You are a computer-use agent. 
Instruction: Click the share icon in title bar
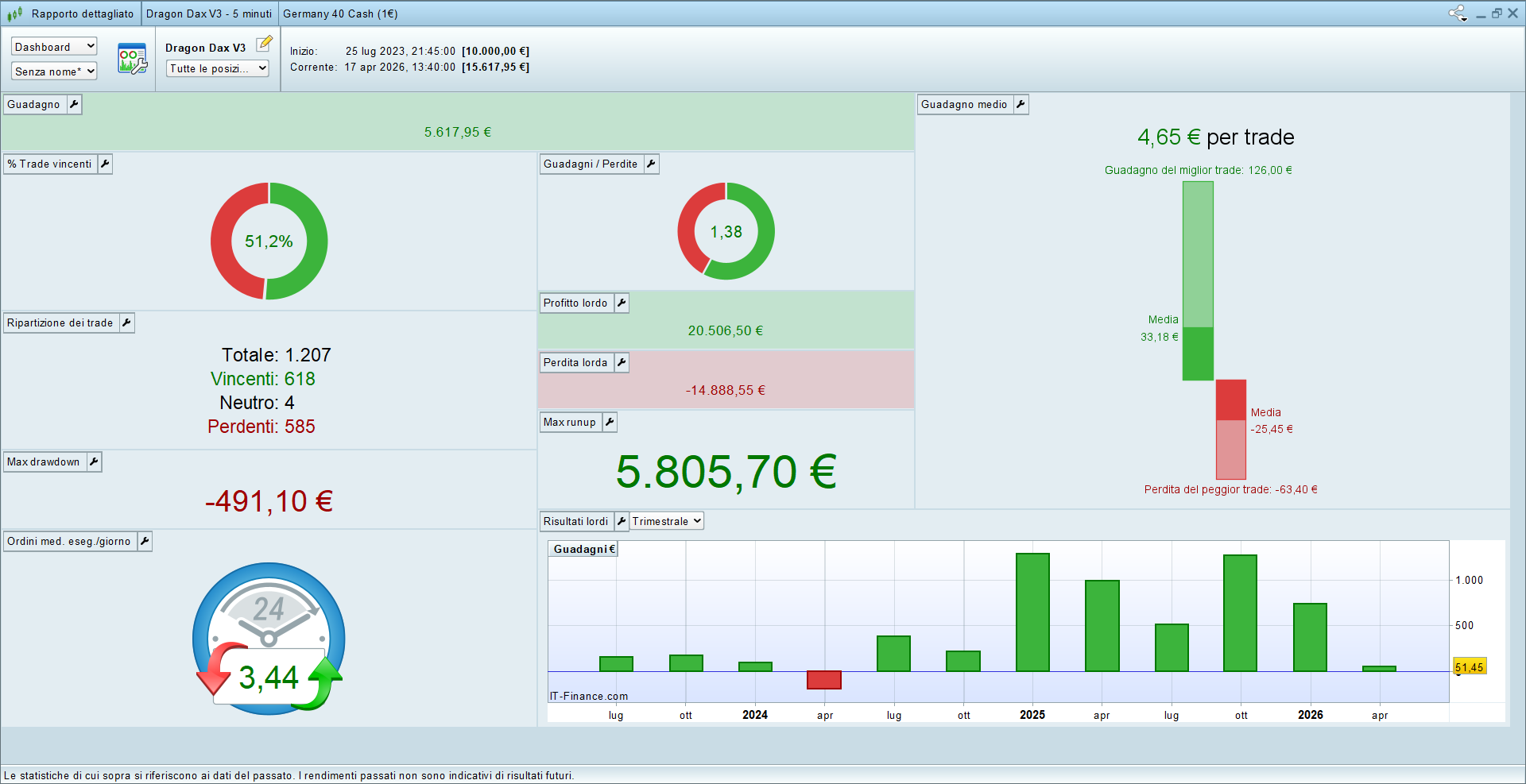(x=1457, y=14)
